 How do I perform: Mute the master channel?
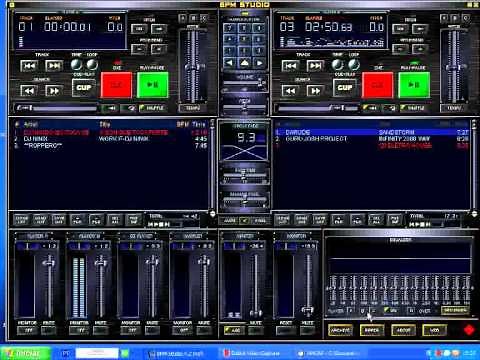click(256, 330)
